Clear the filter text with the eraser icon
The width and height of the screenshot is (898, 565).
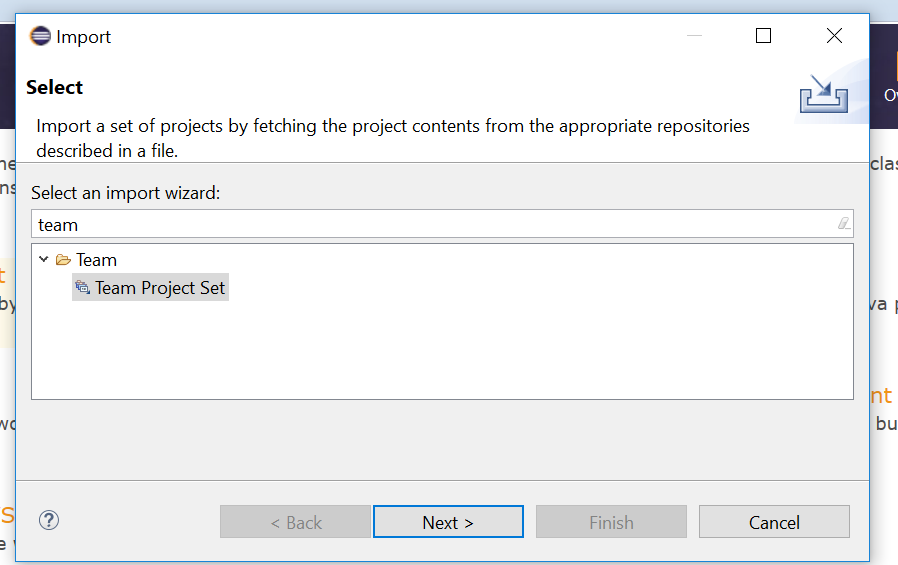pyautogui.click(x=843, y=224)
